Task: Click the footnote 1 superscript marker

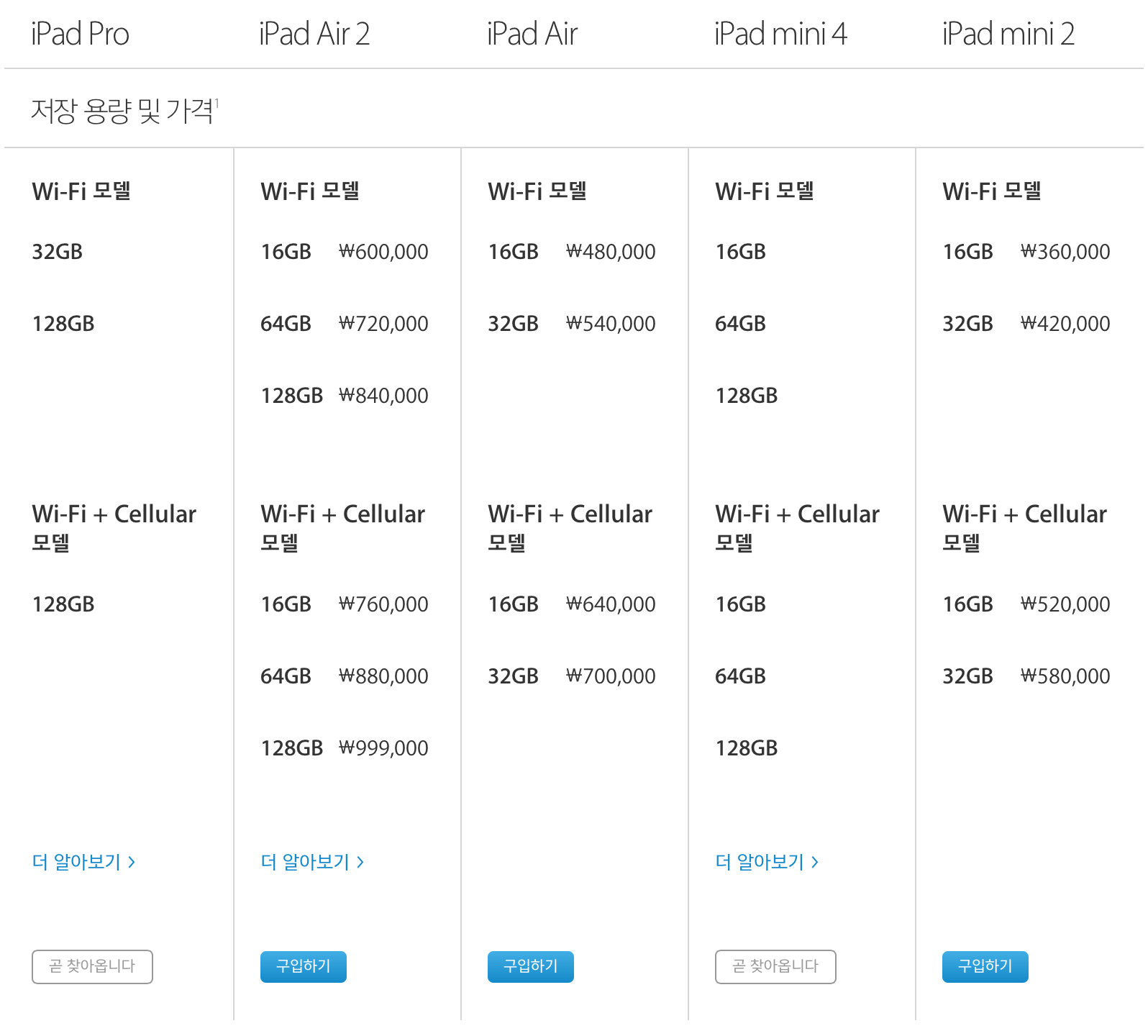Action: [x=217, y=103]
